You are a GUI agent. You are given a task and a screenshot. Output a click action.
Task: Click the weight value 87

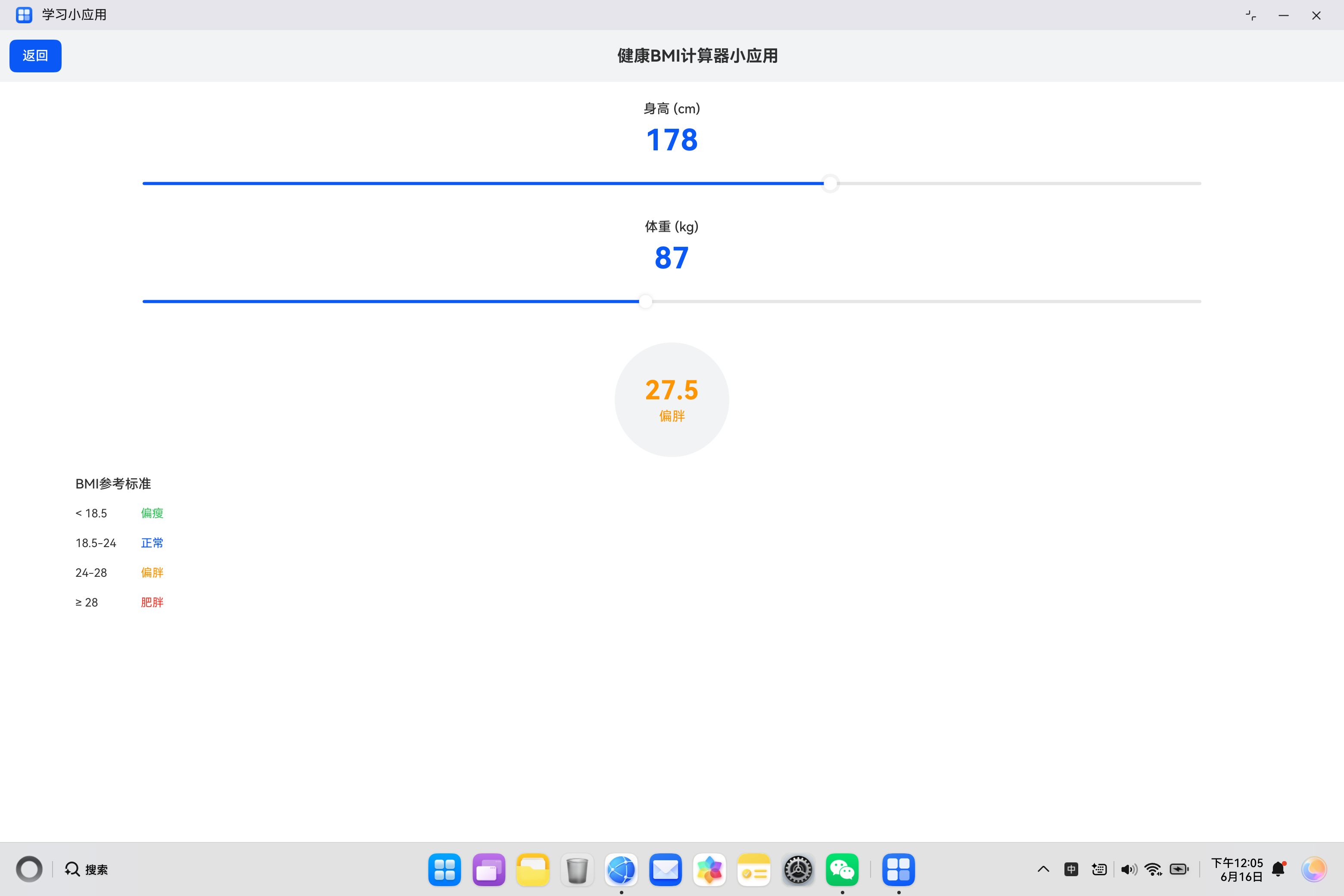click(x=672, y=258)
